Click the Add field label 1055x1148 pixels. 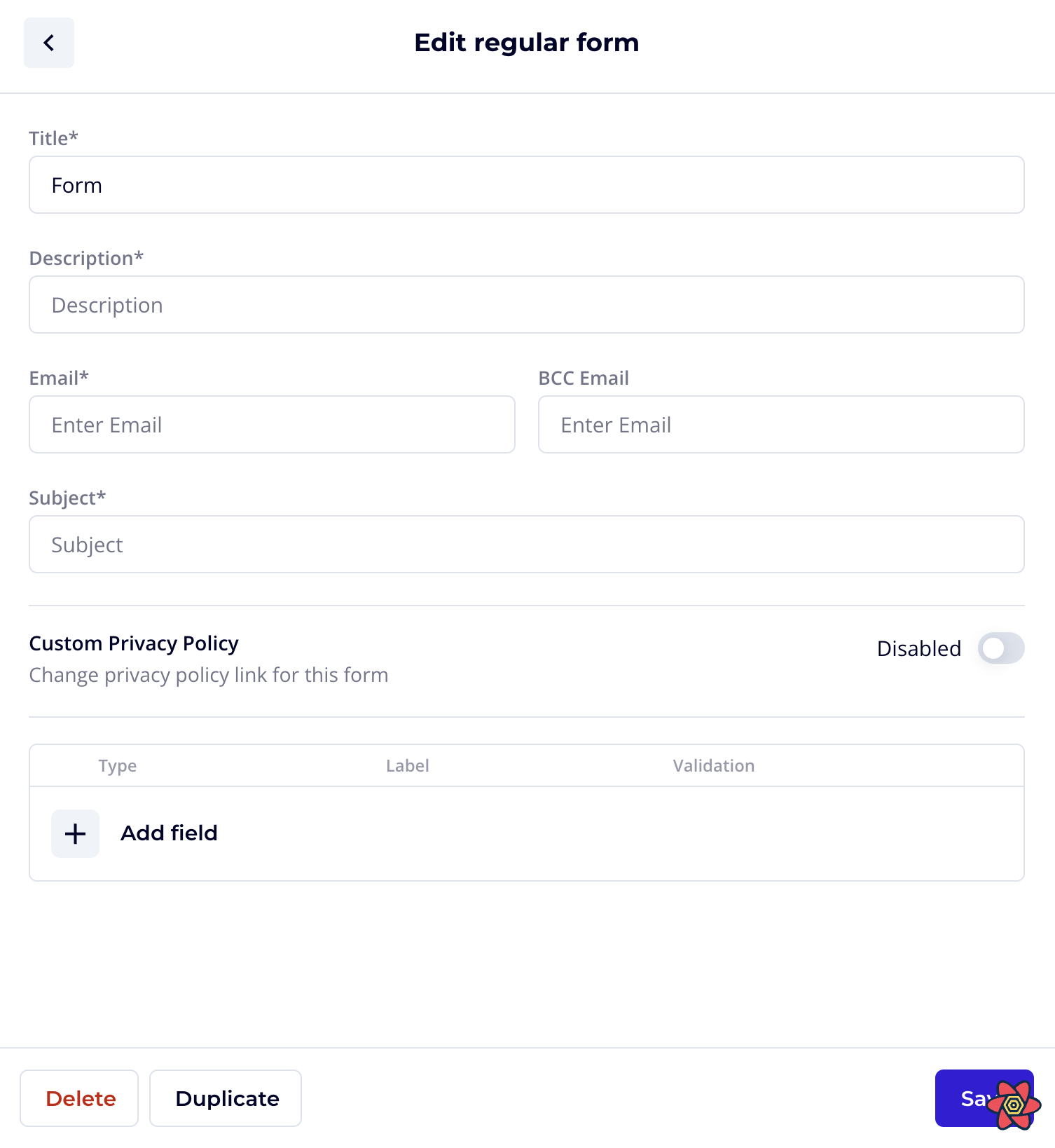tap(168, 833)
